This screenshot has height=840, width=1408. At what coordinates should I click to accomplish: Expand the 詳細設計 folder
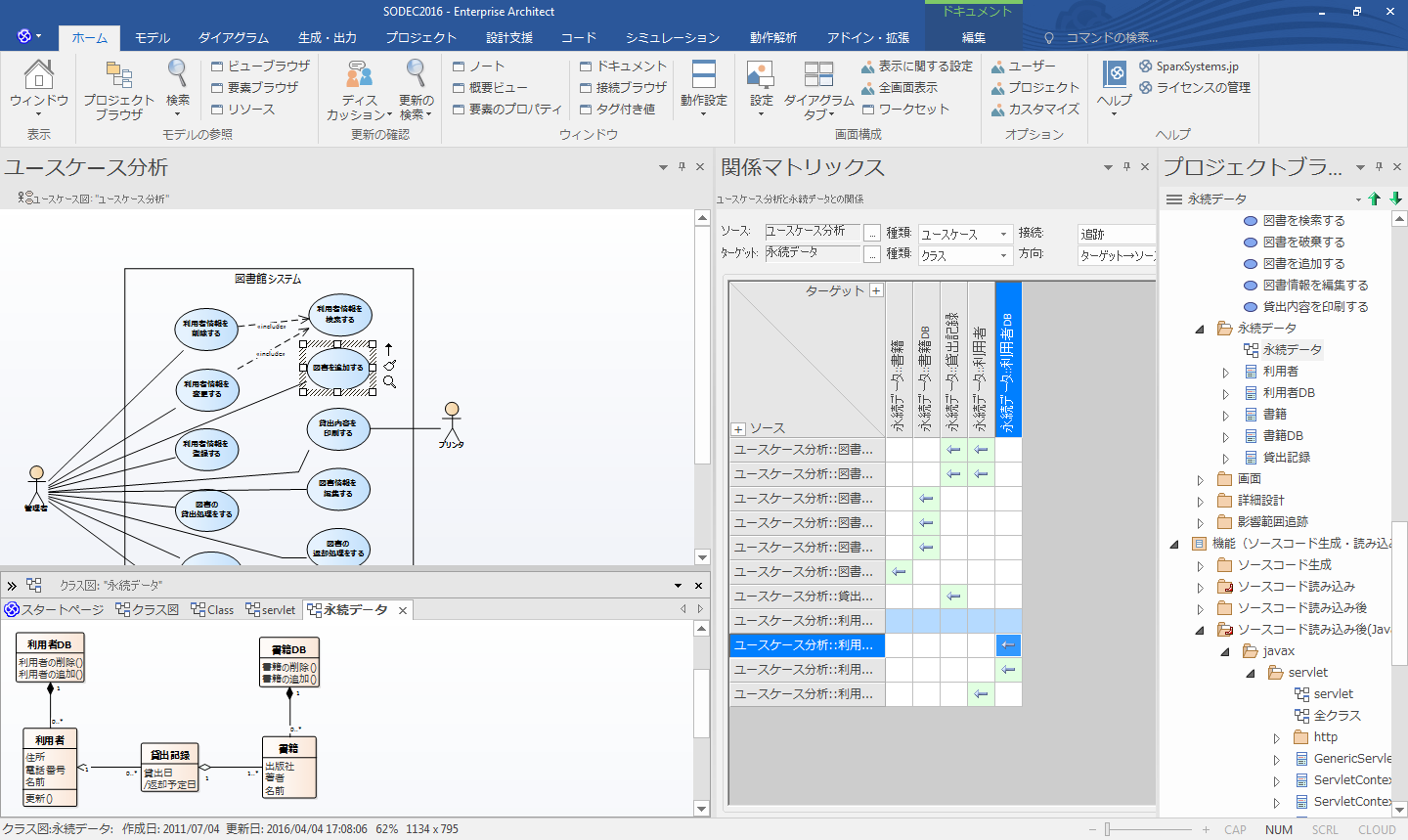tap(1200, 501)
